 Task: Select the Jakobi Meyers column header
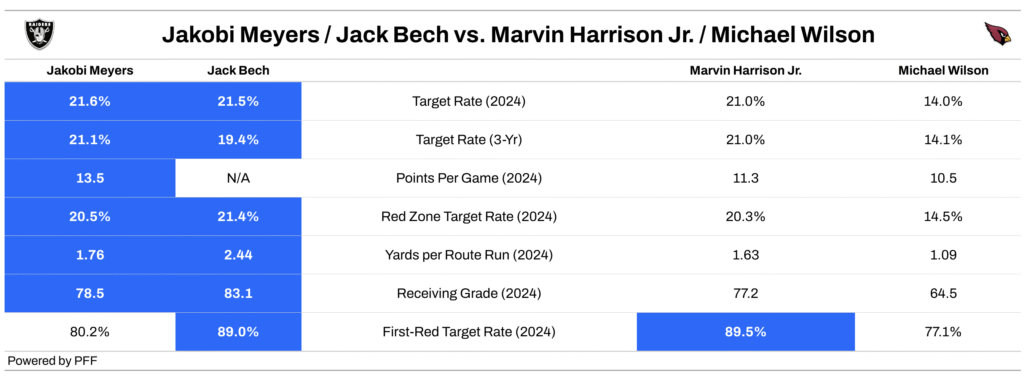tap(89, 71)
